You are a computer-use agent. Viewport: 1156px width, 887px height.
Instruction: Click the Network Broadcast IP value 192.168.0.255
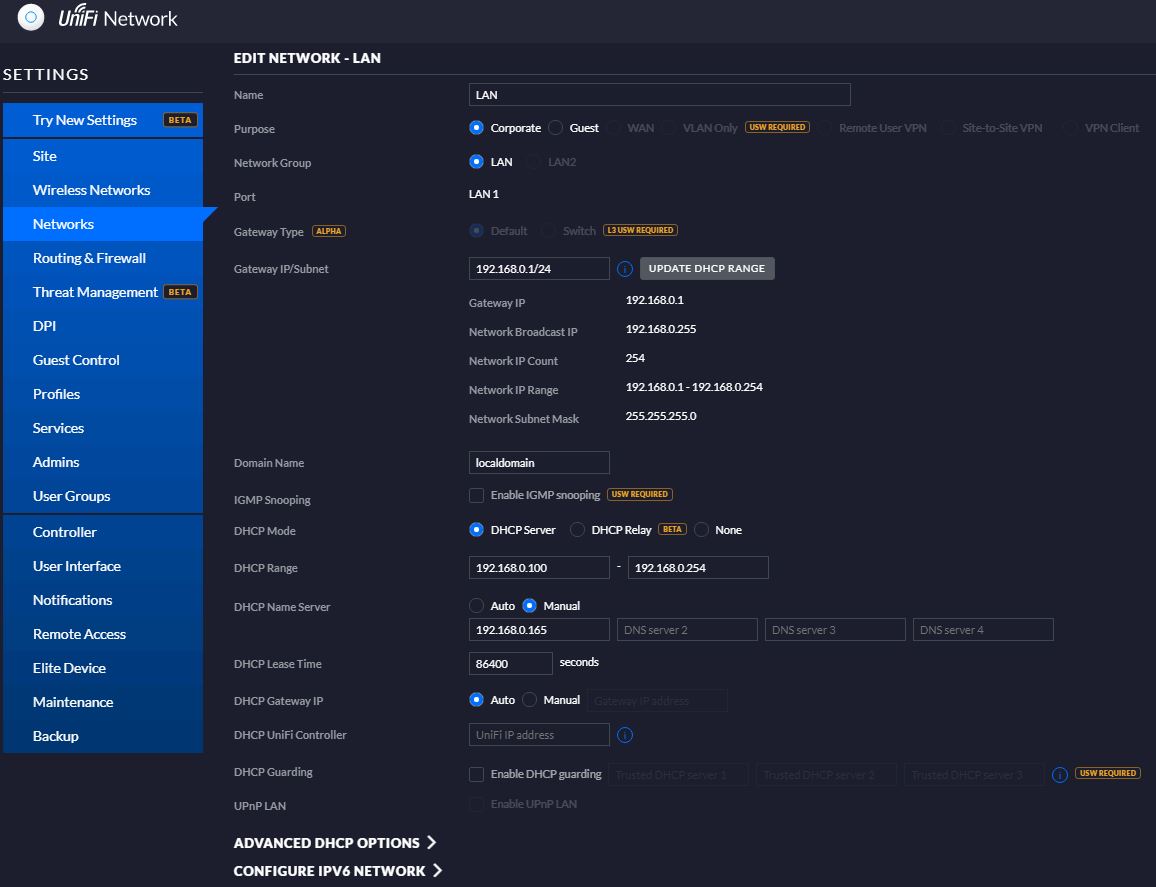(x=661, y=329)
